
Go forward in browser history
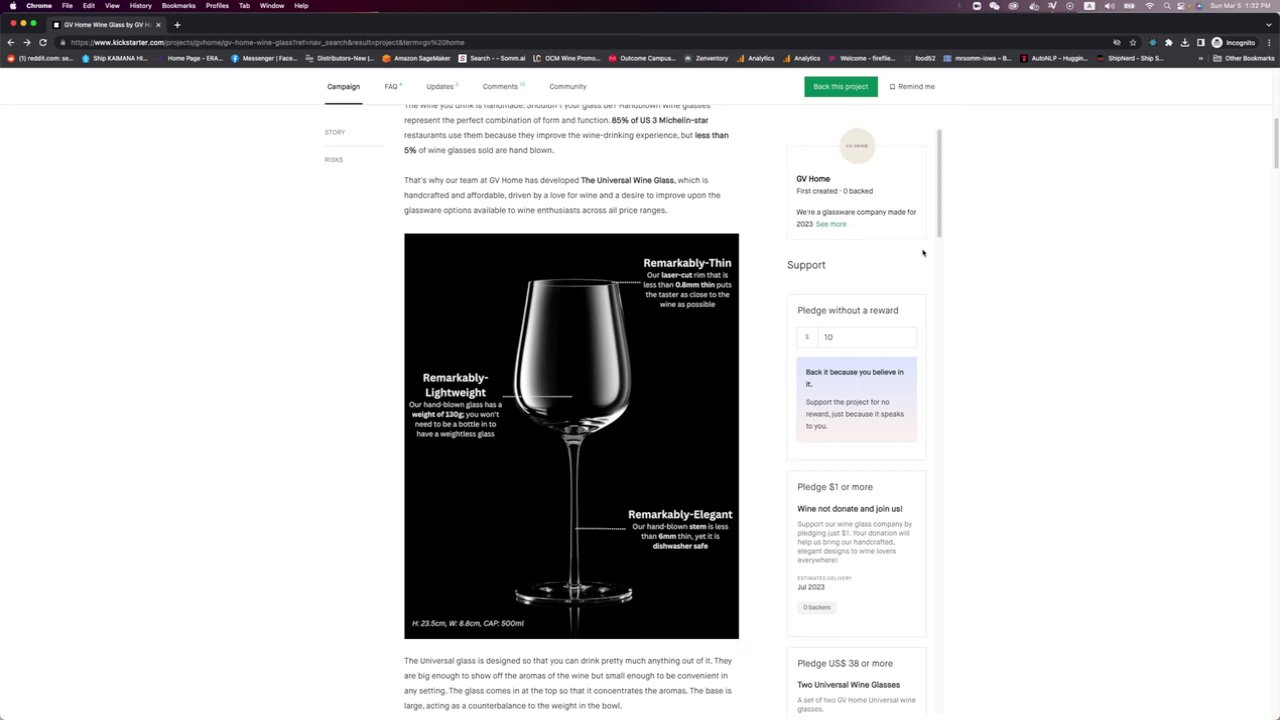tap(26, 42)
